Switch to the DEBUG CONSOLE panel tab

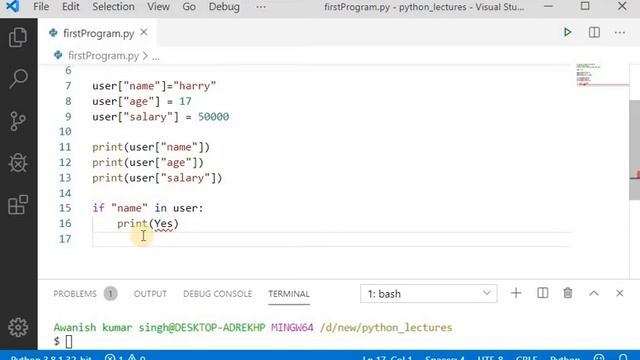pyautogui.click(x=218, y=294)
